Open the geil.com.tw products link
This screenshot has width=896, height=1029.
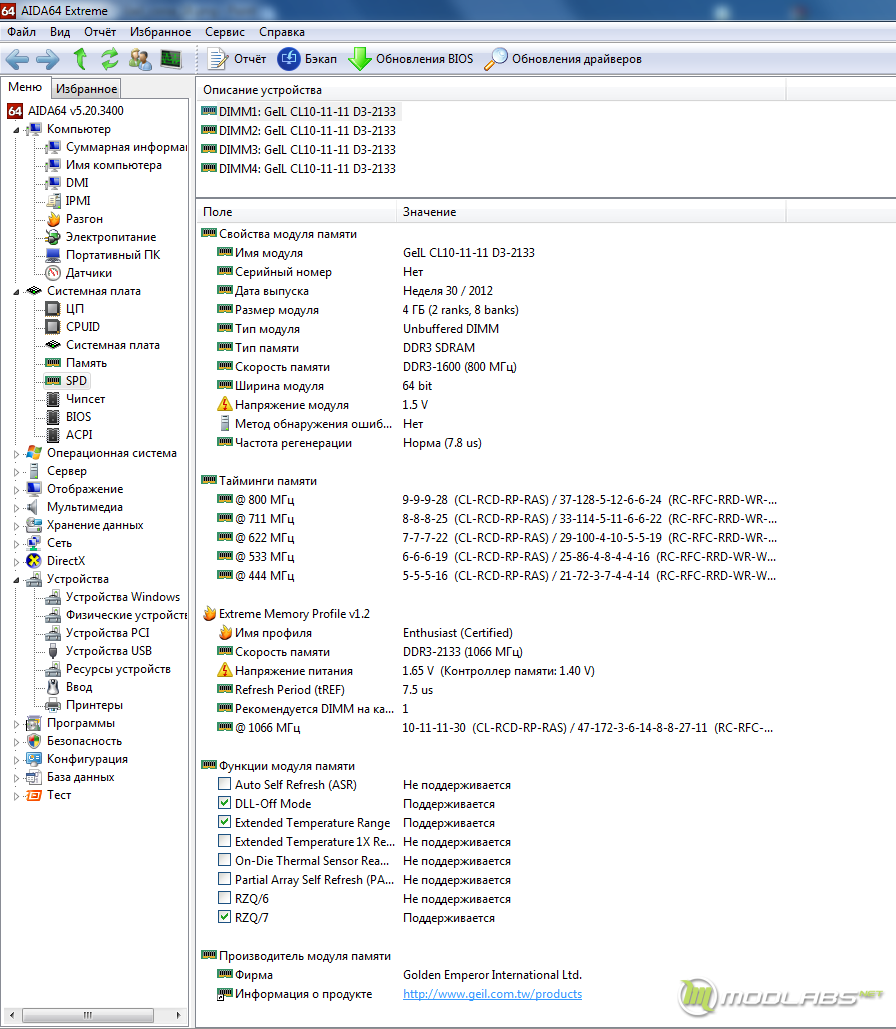(492, 994)
